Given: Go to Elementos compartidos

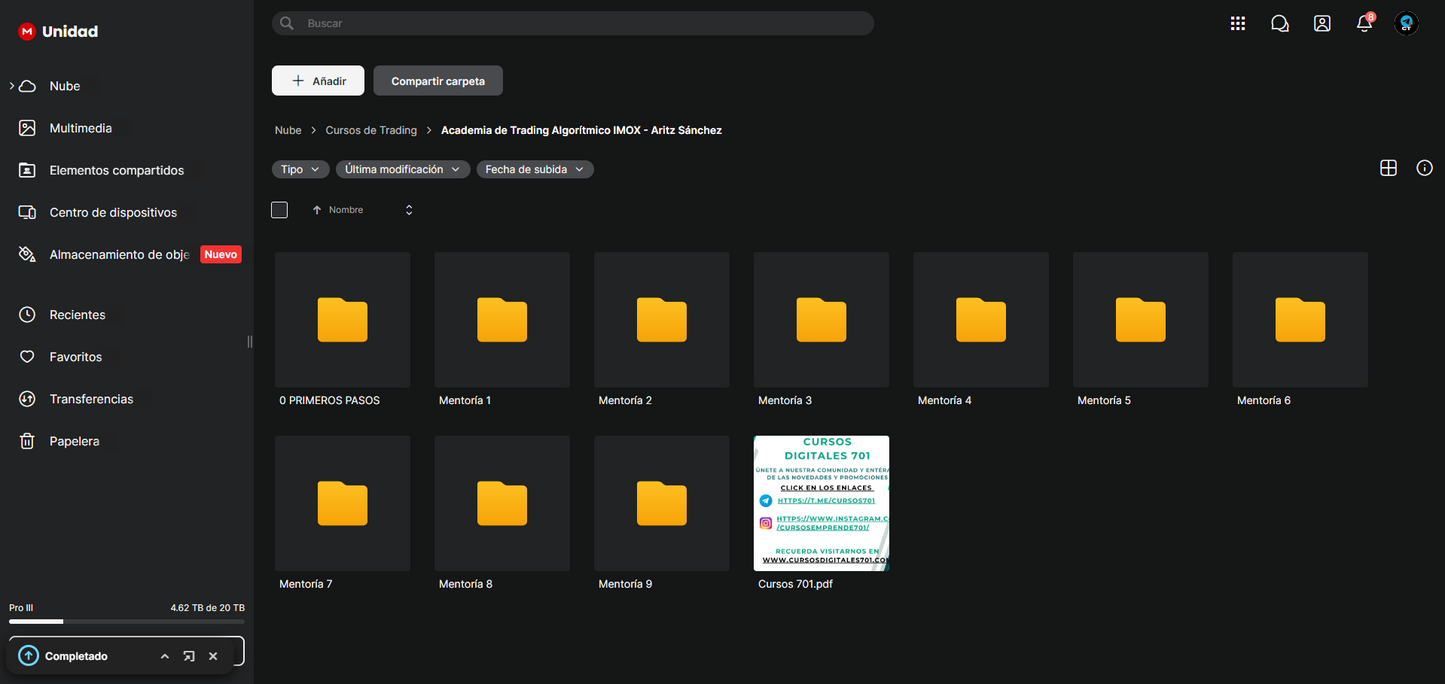Looking at the screenshot, I should (x=116, y=170).
